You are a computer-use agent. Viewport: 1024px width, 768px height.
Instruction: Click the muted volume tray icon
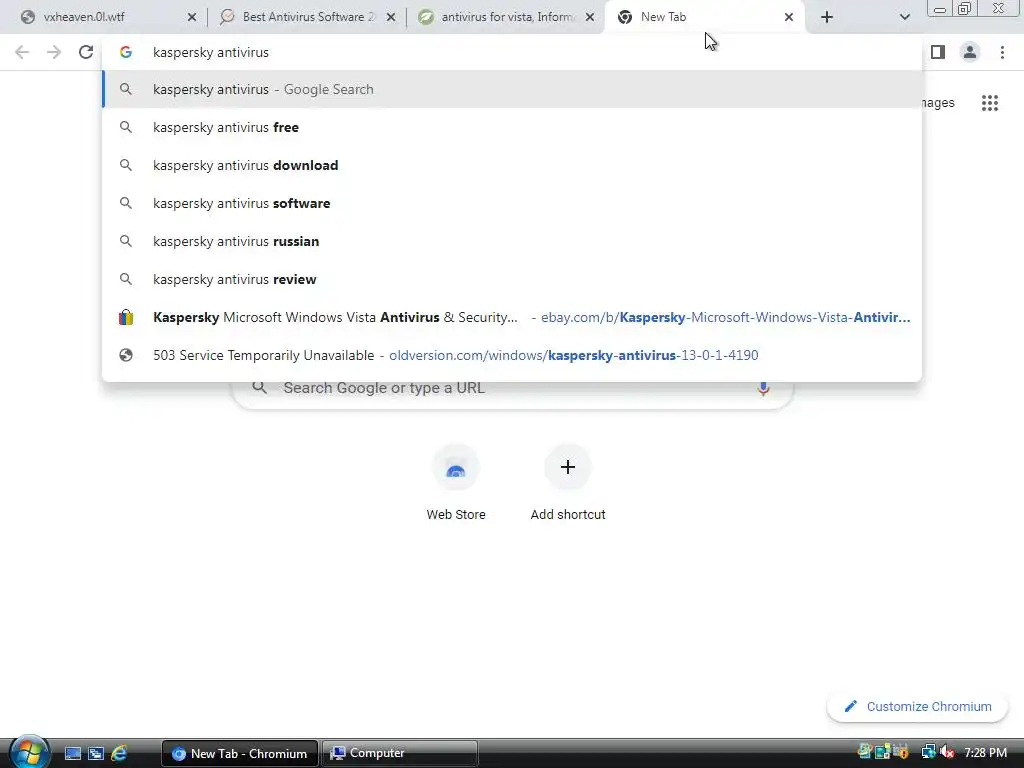coord(948,752)
